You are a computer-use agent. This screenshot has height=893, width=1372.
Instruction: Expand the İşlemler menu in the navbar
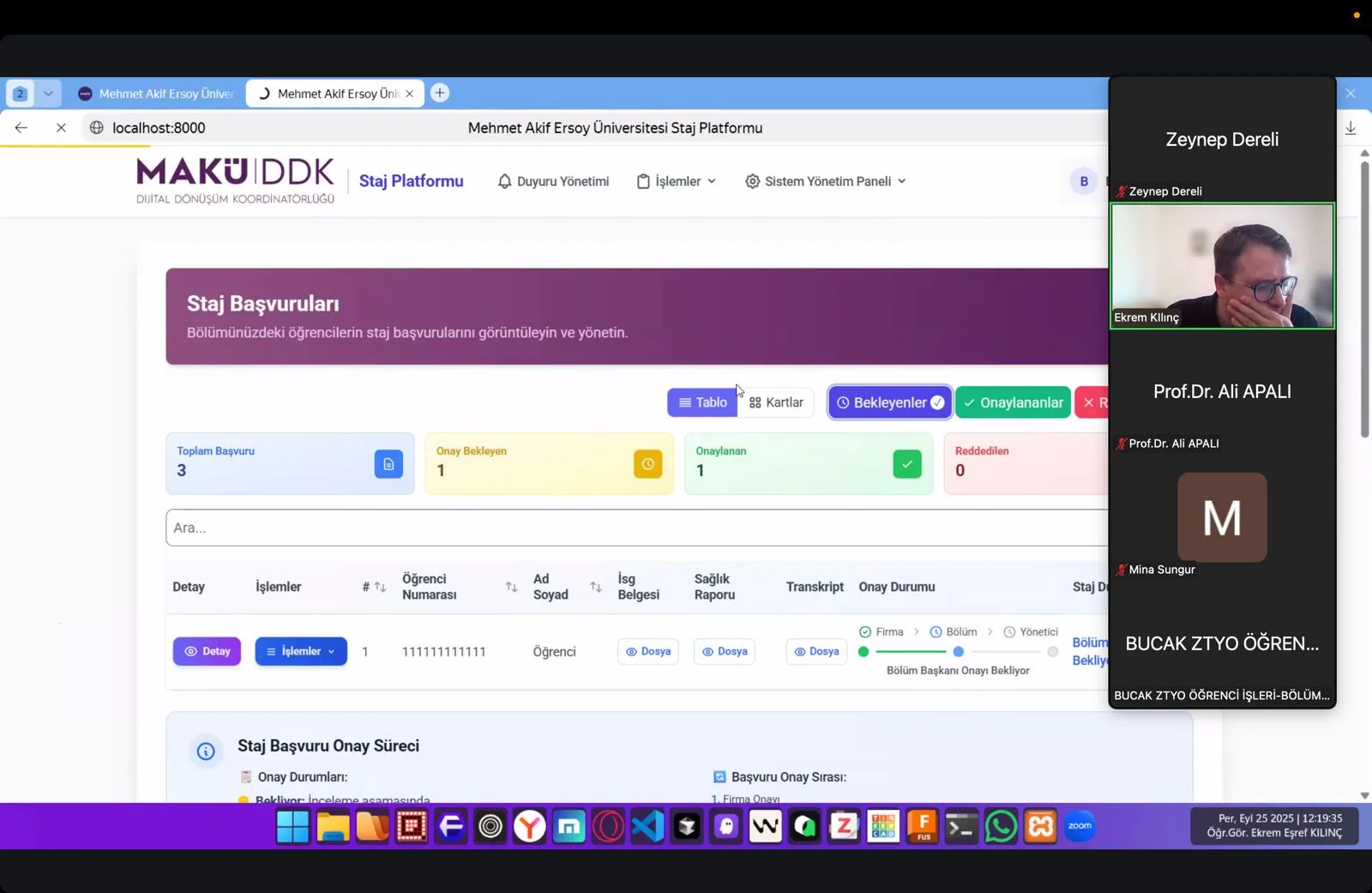pos(677,181)
